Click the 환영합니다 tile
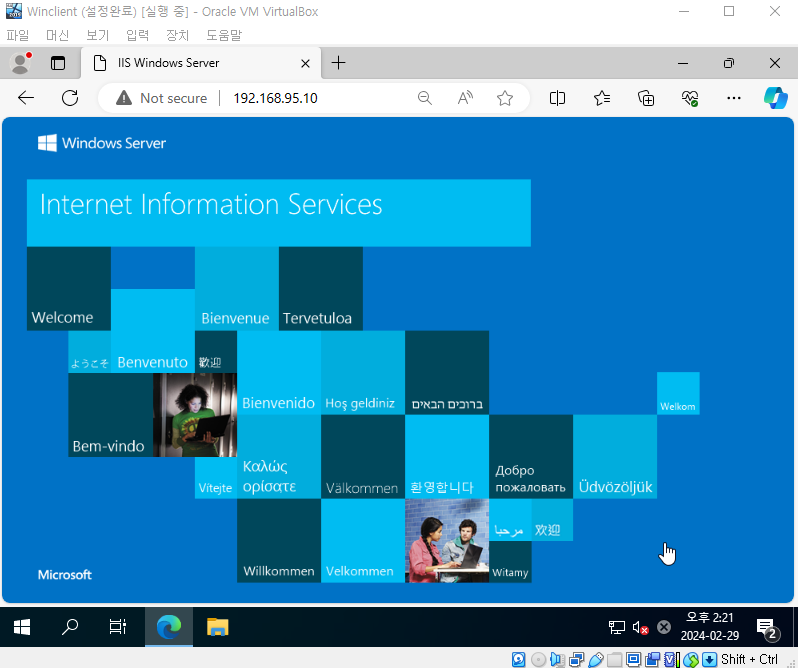This screenshot has height=668, width=798. pyautogui.click(x=447, y=456)
